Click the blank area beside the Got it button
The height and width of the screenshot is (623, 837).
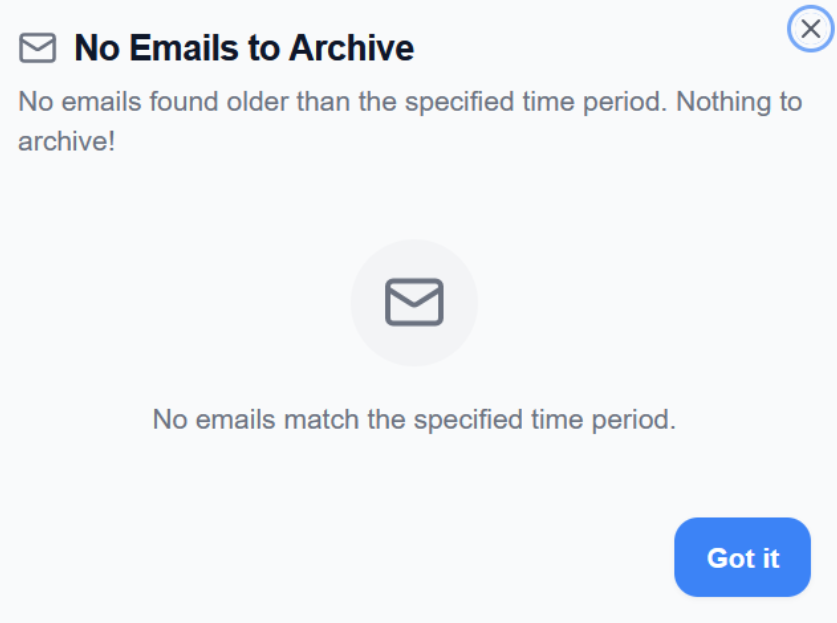click(x=350, y=558)
